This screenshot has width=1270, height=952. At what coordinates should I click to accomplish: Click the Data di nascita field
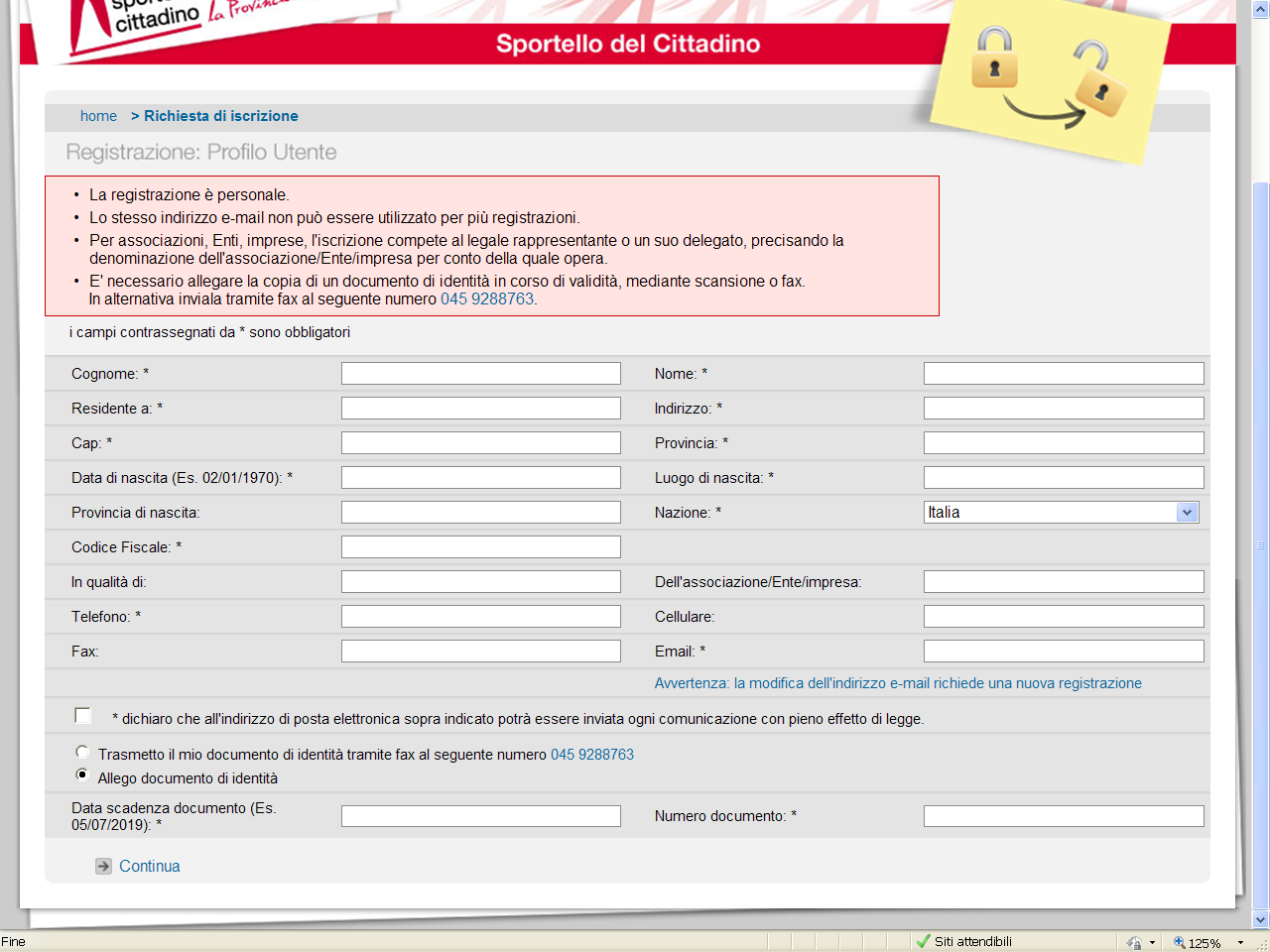click(481, 478)
